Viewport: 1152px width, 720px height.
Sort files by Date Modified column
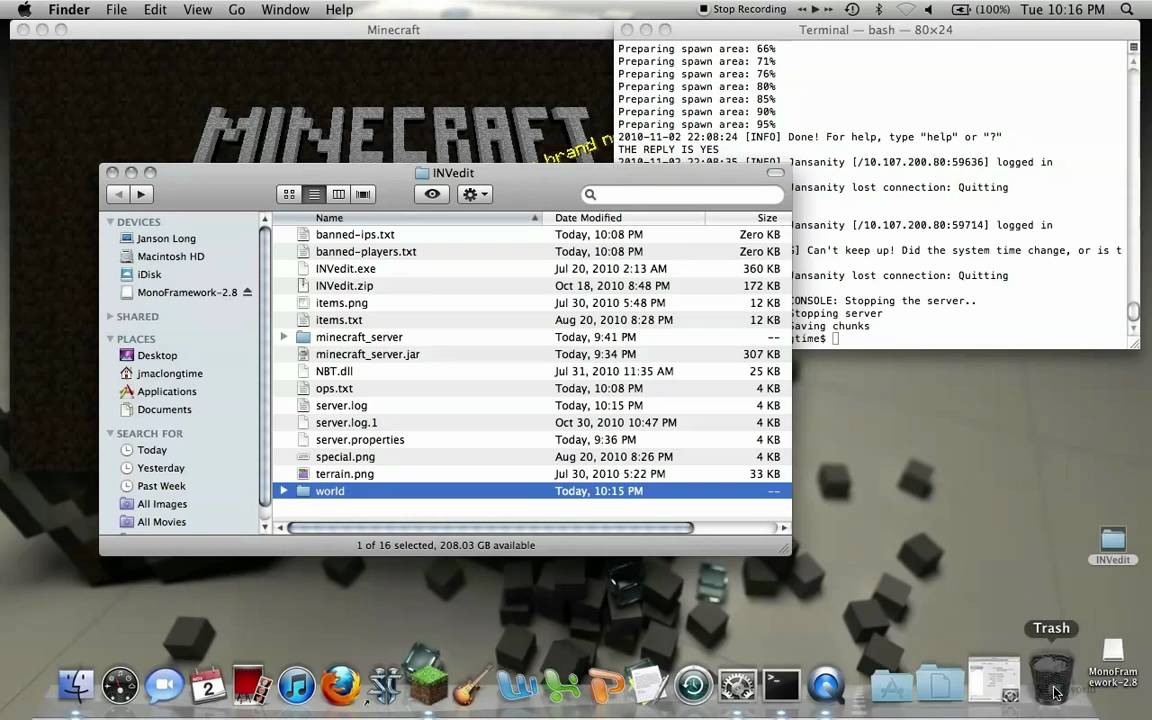[x=624, y=218]
